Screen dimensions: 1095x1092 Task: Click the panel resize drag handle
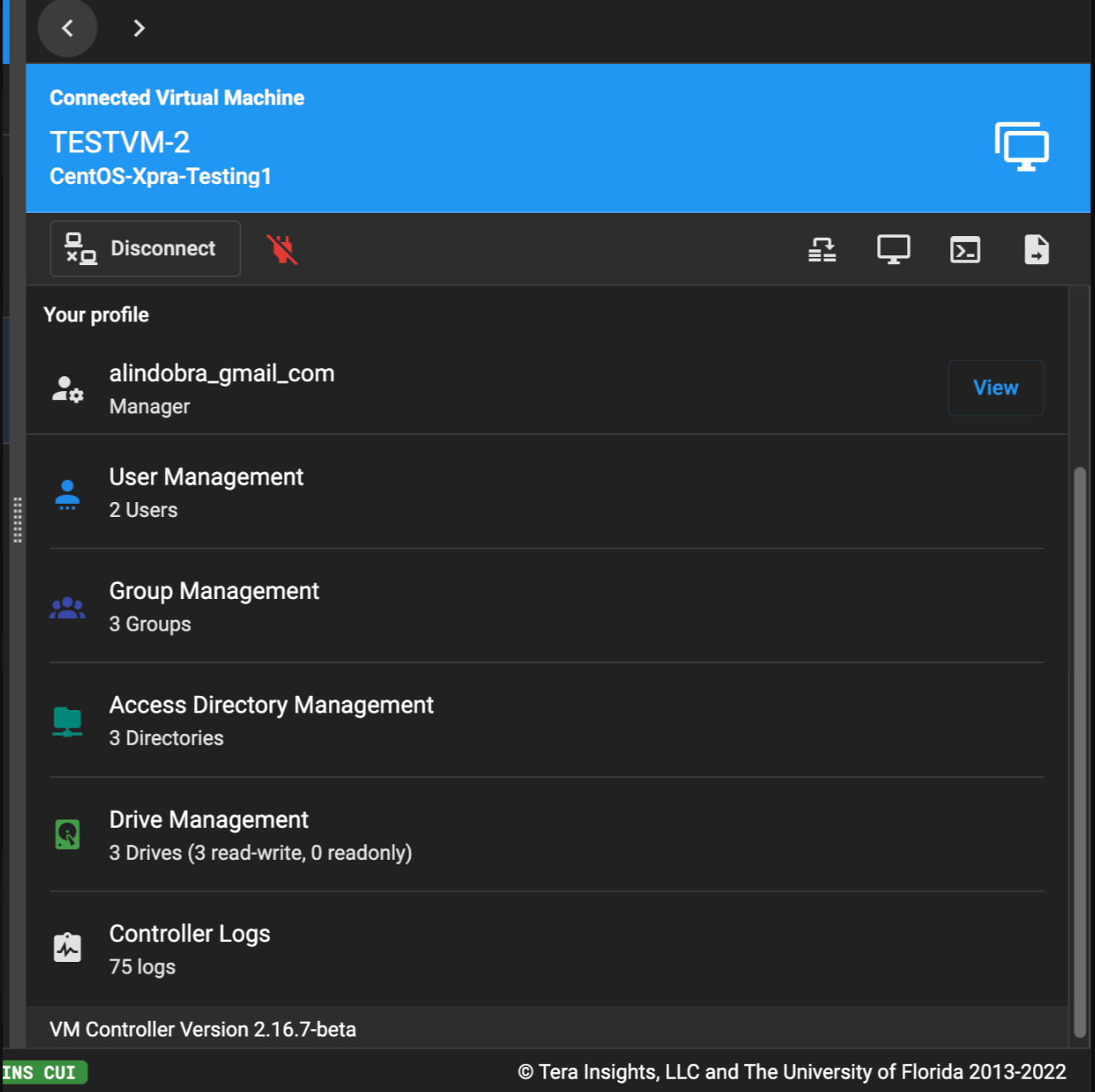click(17, 520)
